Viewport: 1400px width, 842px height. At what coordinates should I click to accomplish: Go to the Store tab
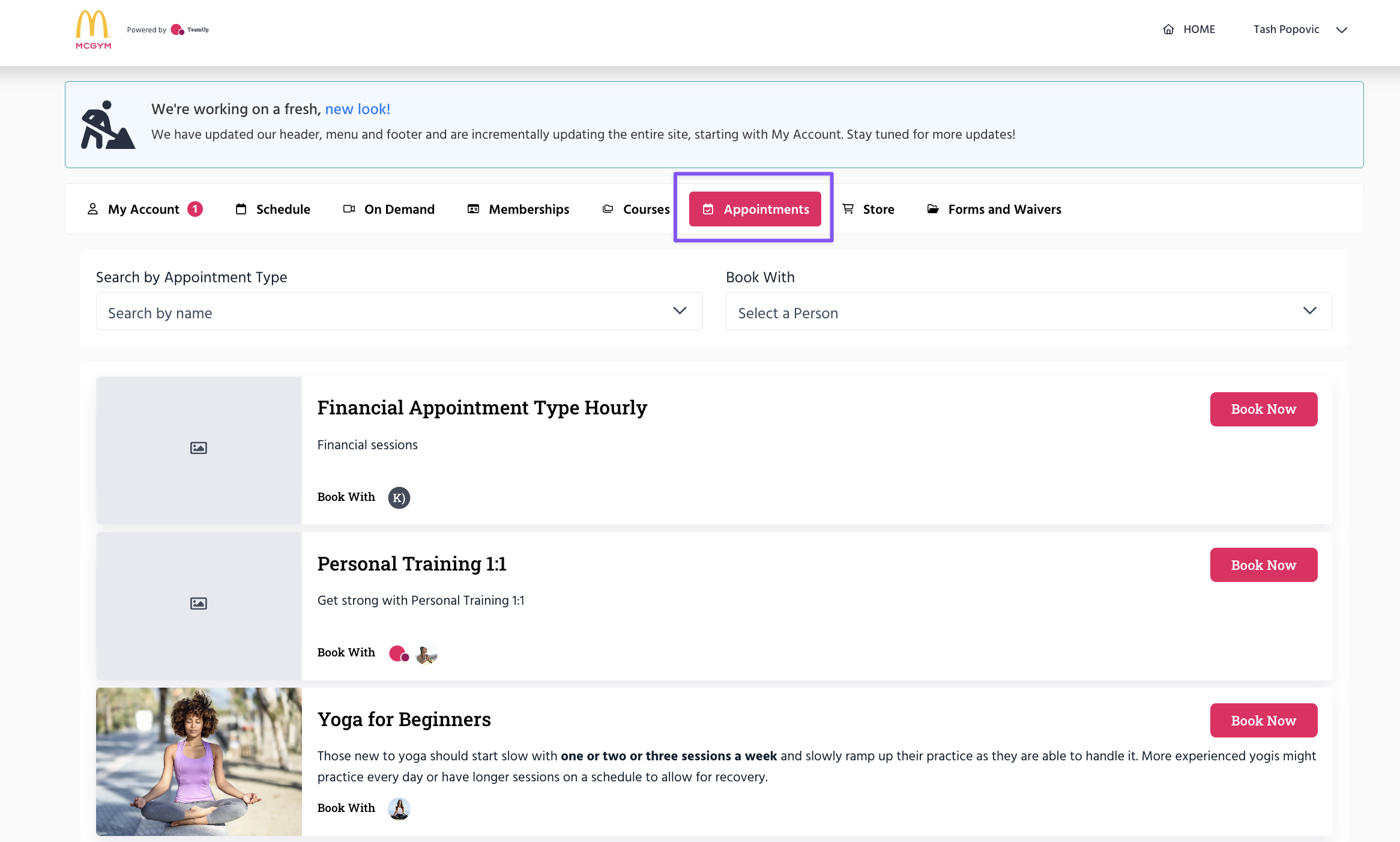[869, 209]
